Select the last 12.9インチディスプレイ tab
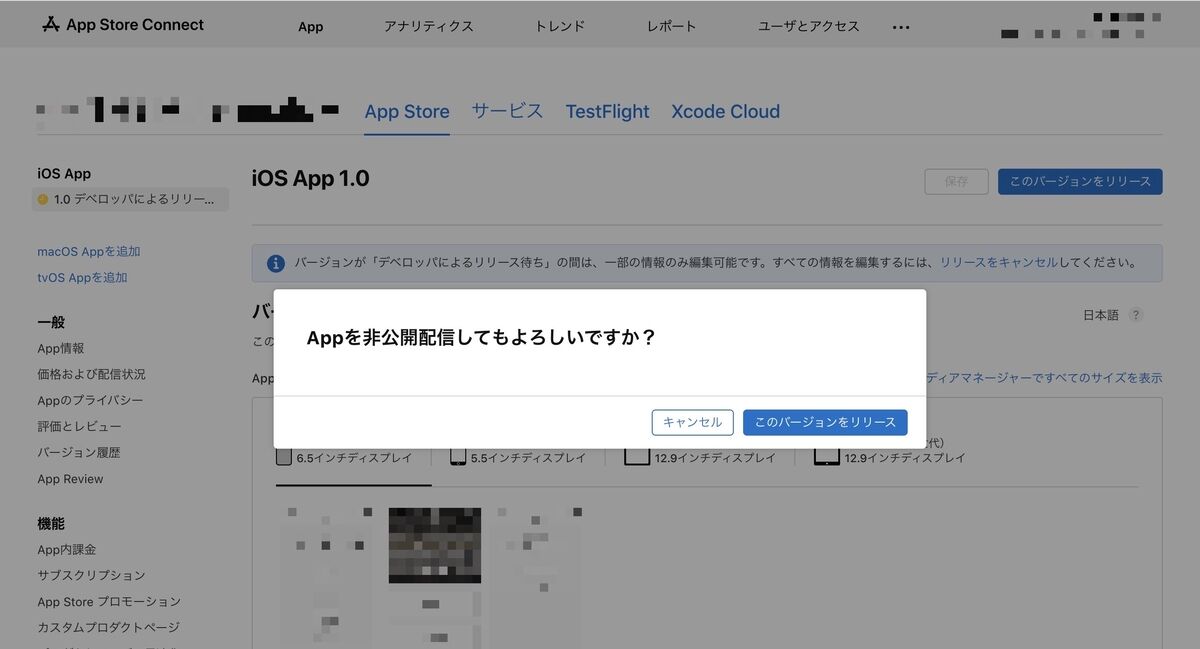This screenshot has height=649, width=1200. 890,457
